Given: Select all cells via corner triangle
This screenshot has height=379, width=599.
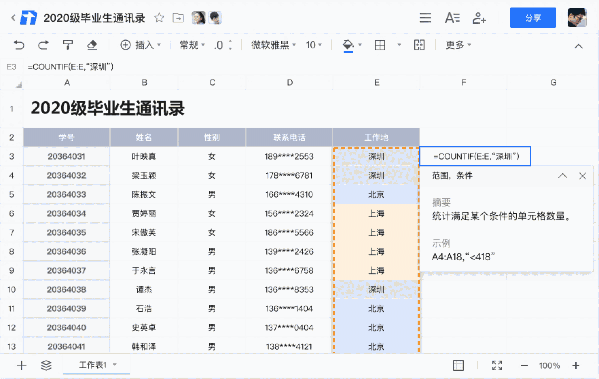Looking at the screenshot, I should coord(18,84).
